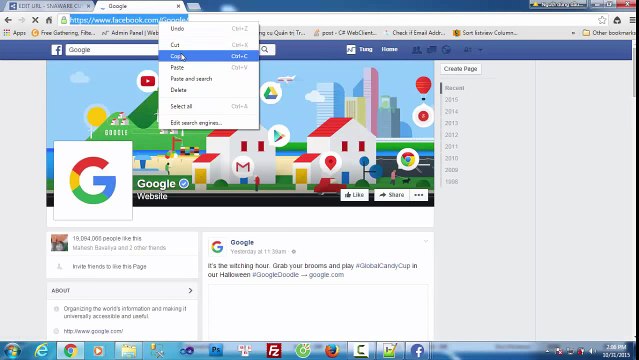Viewport: 639px width, 360px height.
Task: Click the Google avatar on the post
Action: coord(217,247)
